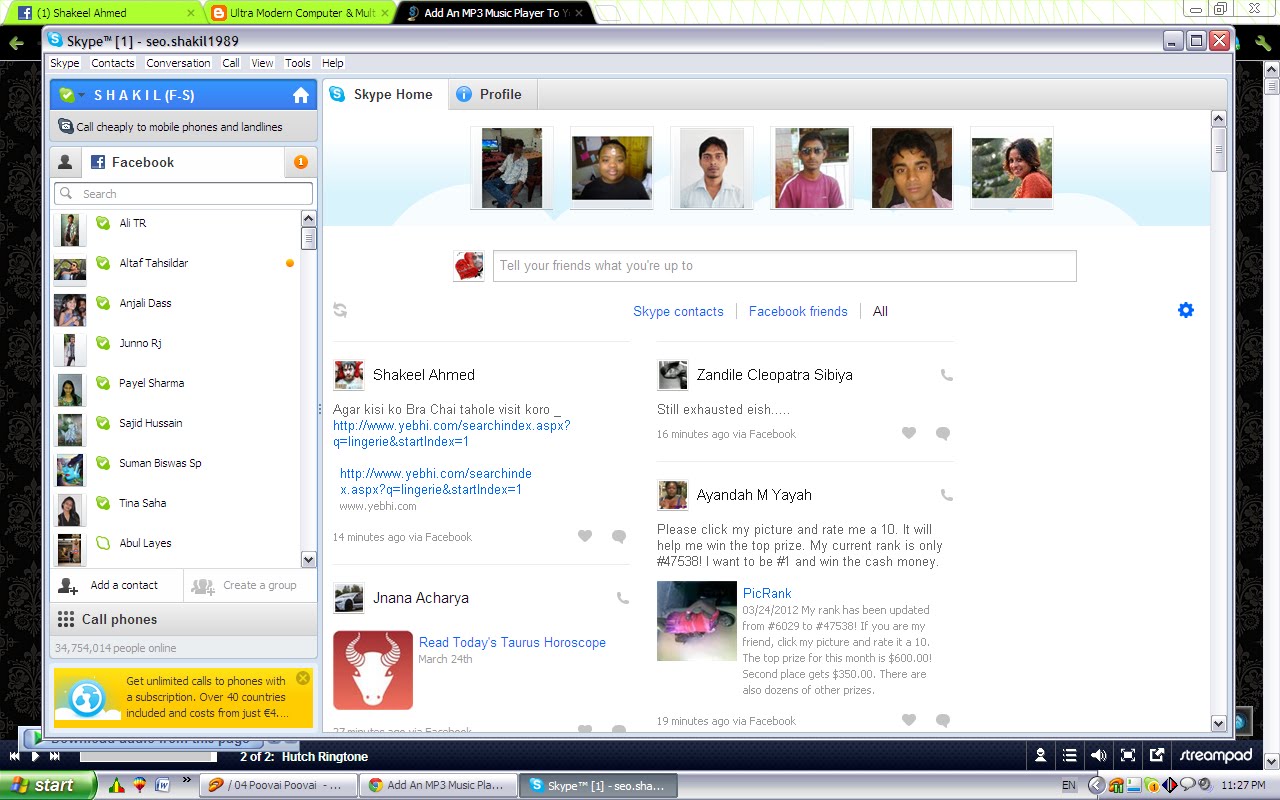Click the Skype Home house icon
Screen dimensions: 1280x800
click(x=300, y=94)
